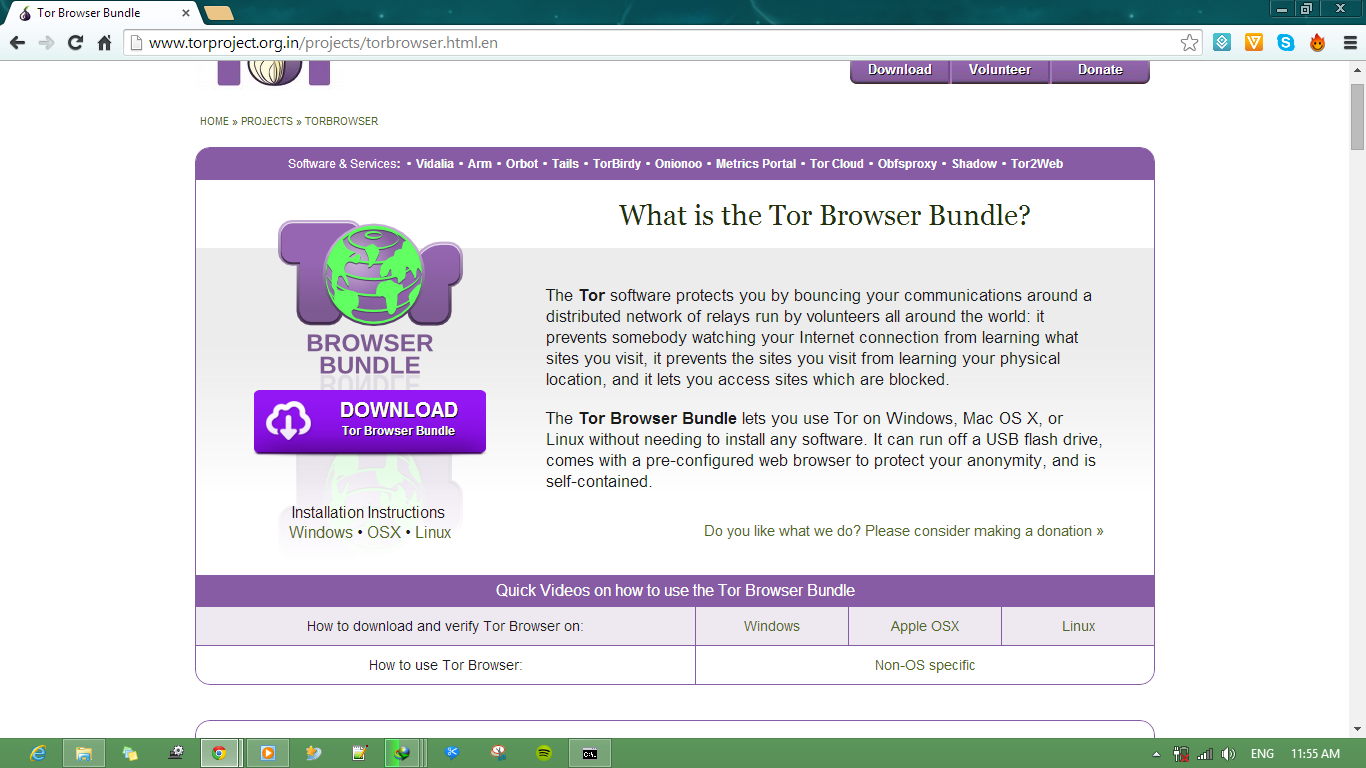Open the Non-OS specific video link

[925, 665]
